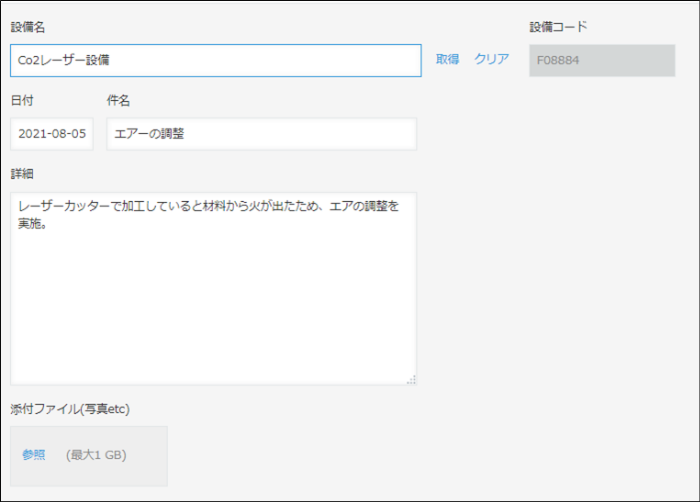Click the 設備名 label
700x502 pixels.
(28, 27)
